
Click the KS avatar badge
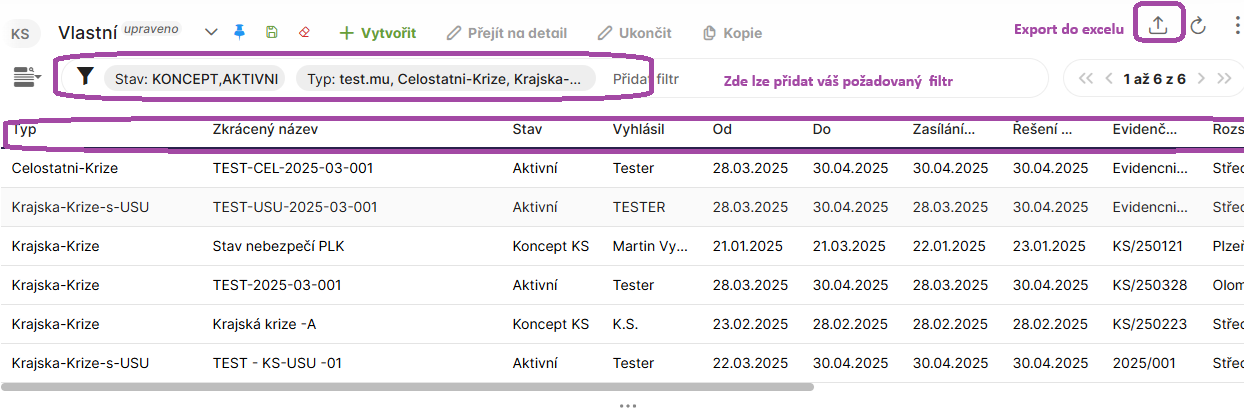click(19, 33)
